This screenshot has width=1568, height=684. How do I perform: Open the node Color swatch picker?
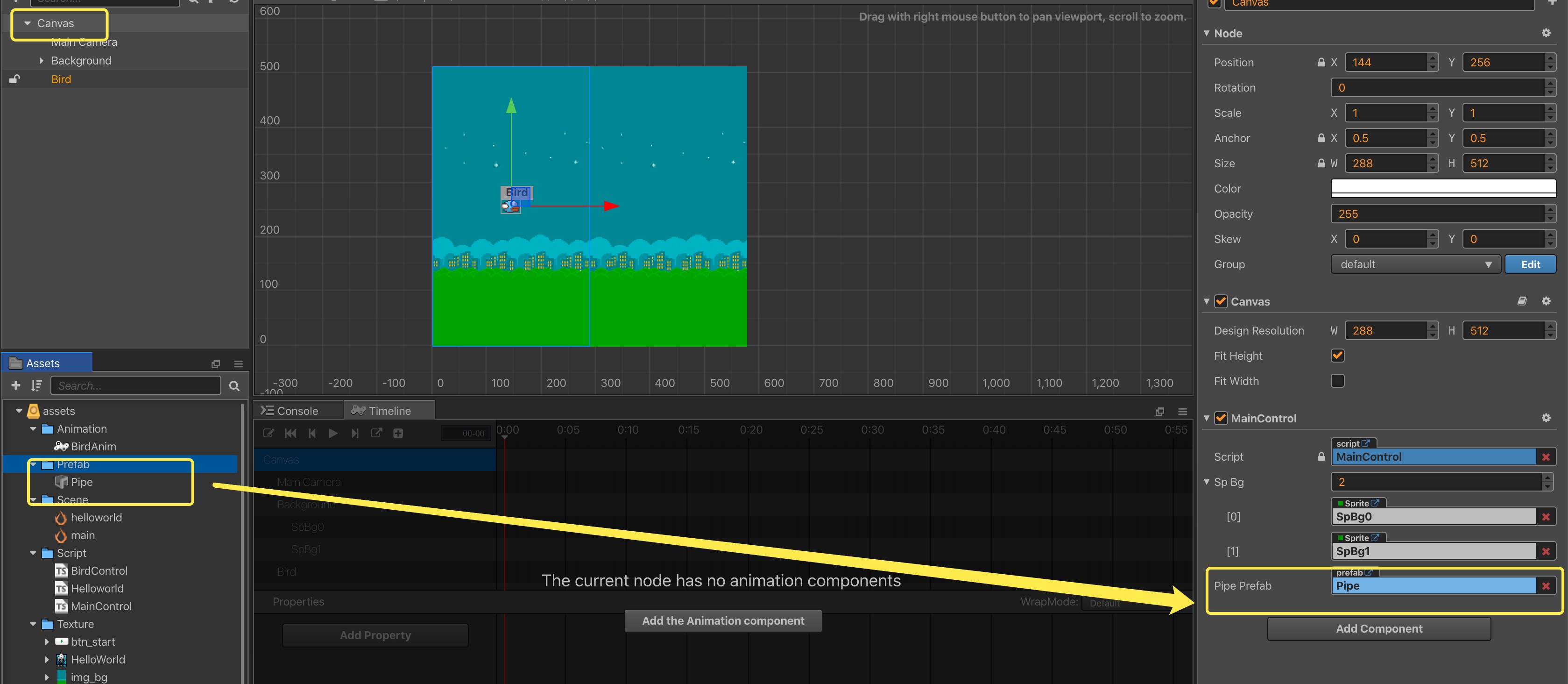[1443, 188]
